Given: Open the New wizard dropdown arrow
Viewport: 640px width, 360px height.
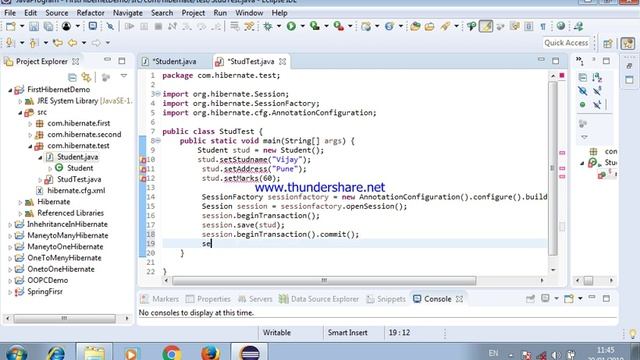Looking at the screenshot, I should 22,27.
